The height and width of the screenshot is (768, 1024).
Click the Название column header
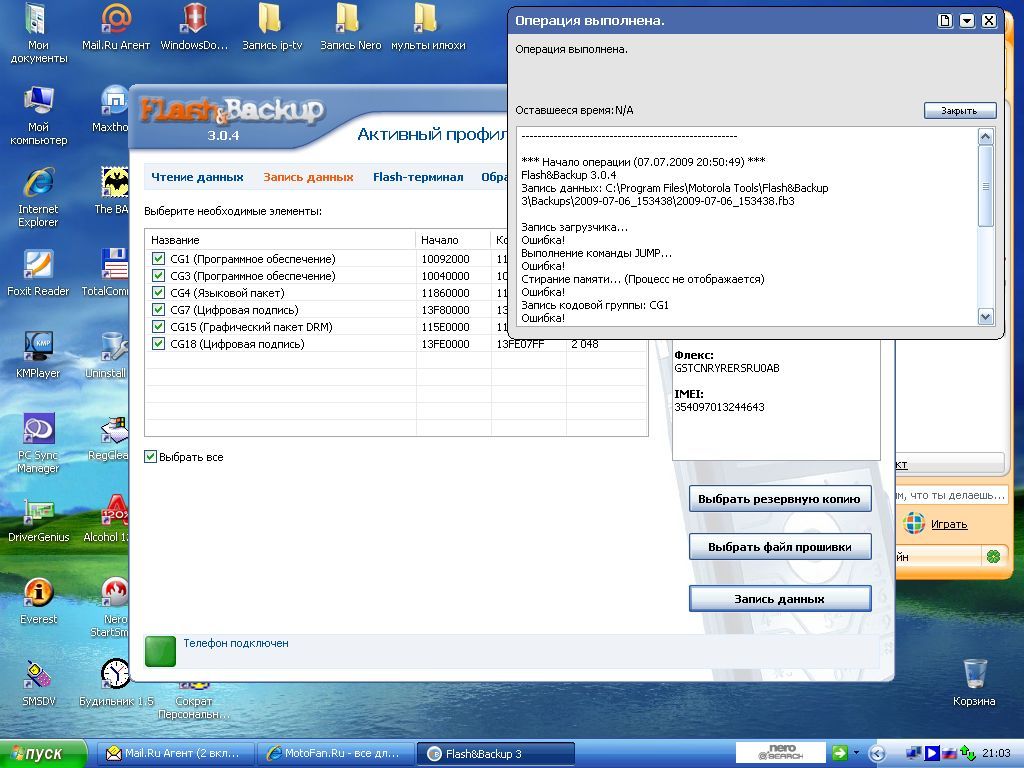pyautogui.click(x=280, y=240)
